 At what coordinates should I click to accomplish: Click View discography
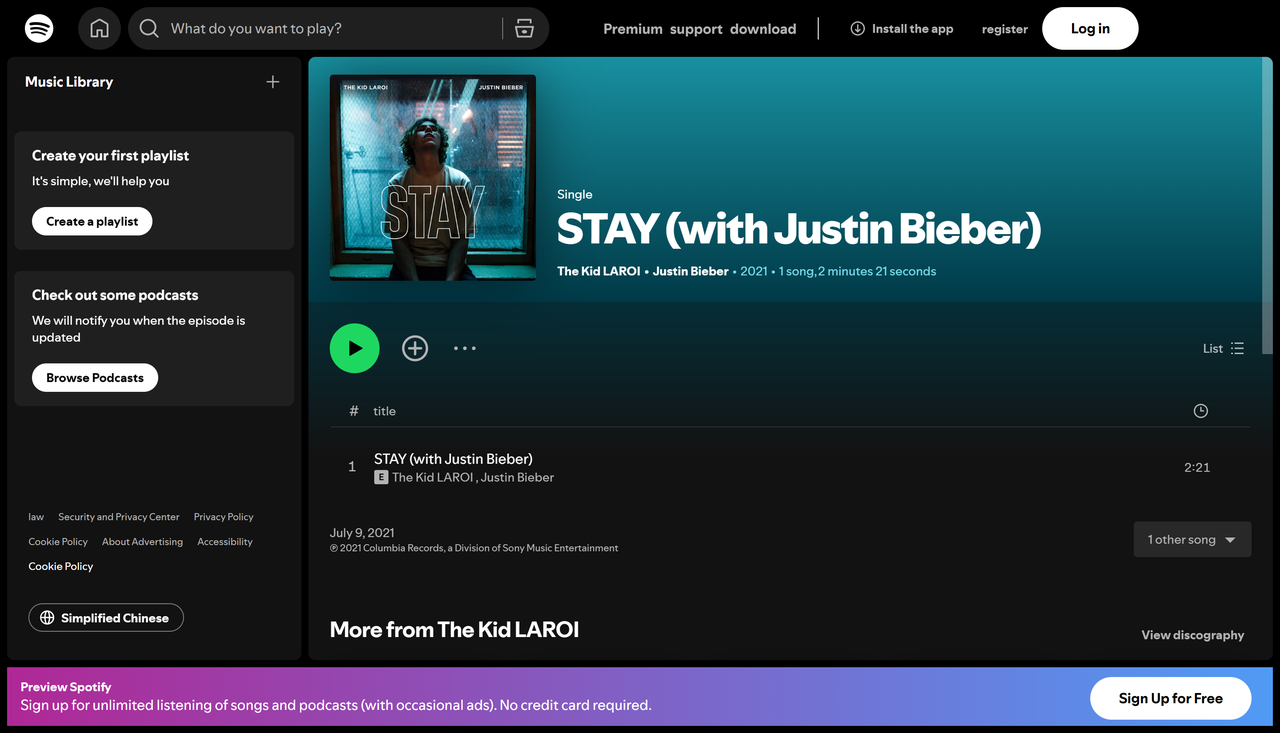[1192, 634]
